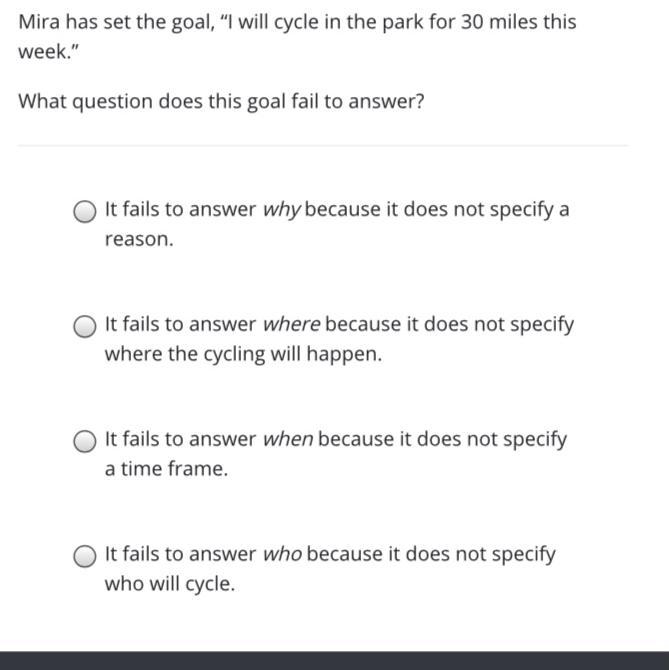Click 'where the cycling will happen.' text
The width and height of the screenshot is (669, 670).
(x=243, y=355)
